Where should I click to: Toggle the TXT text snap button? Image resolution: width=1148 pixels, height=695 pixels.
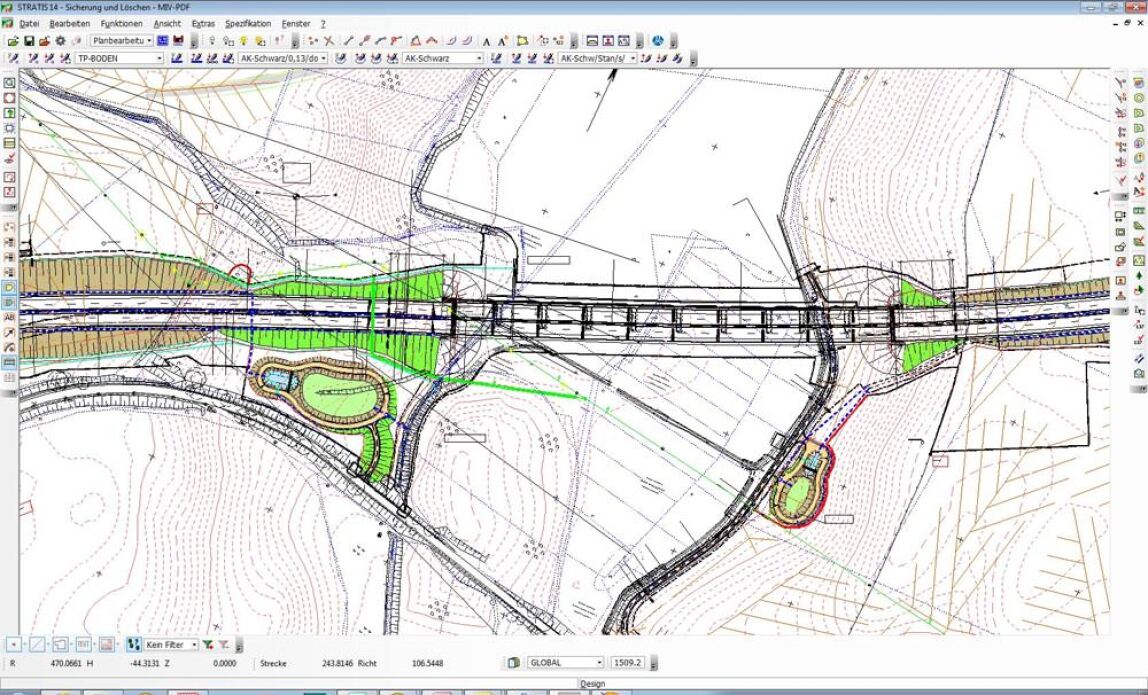click(83, 644)
